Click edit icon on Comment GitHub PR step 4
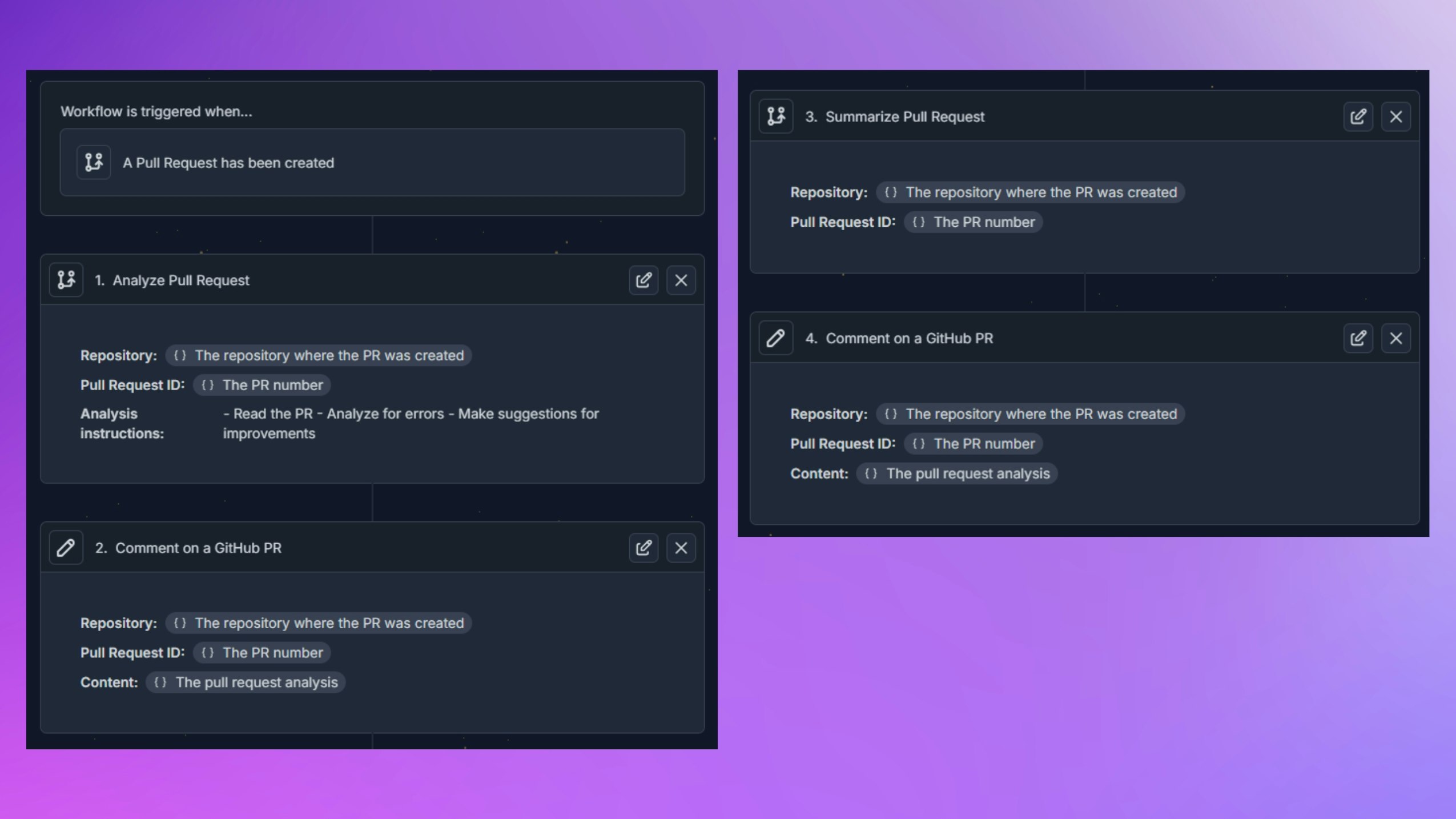The image size is (1456, 819). point(1358,338)
